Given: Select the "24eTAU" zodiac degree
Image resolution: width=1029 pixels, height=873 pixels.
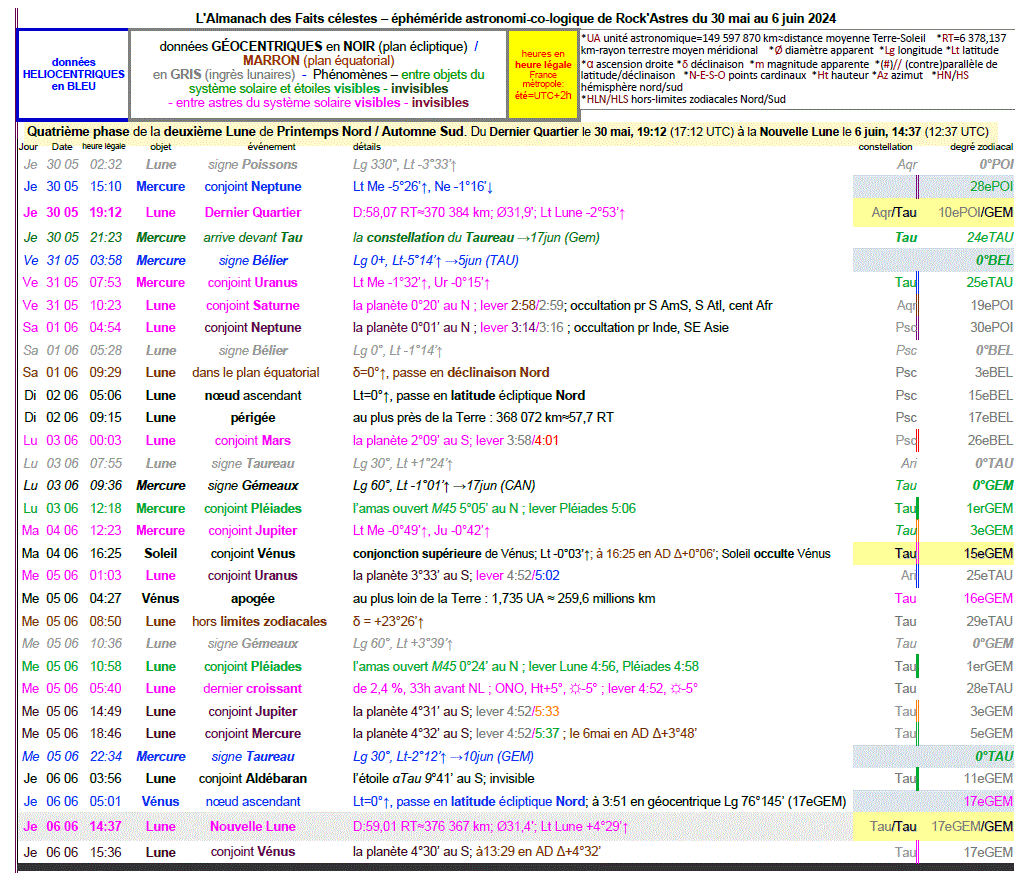Looking at the screenshot, I should click(990, 237).
